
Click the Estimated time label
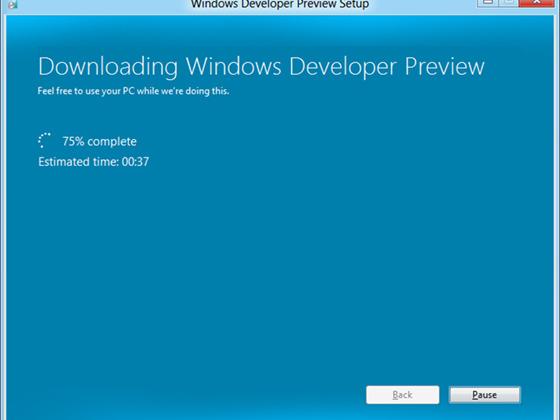(79, 162)
